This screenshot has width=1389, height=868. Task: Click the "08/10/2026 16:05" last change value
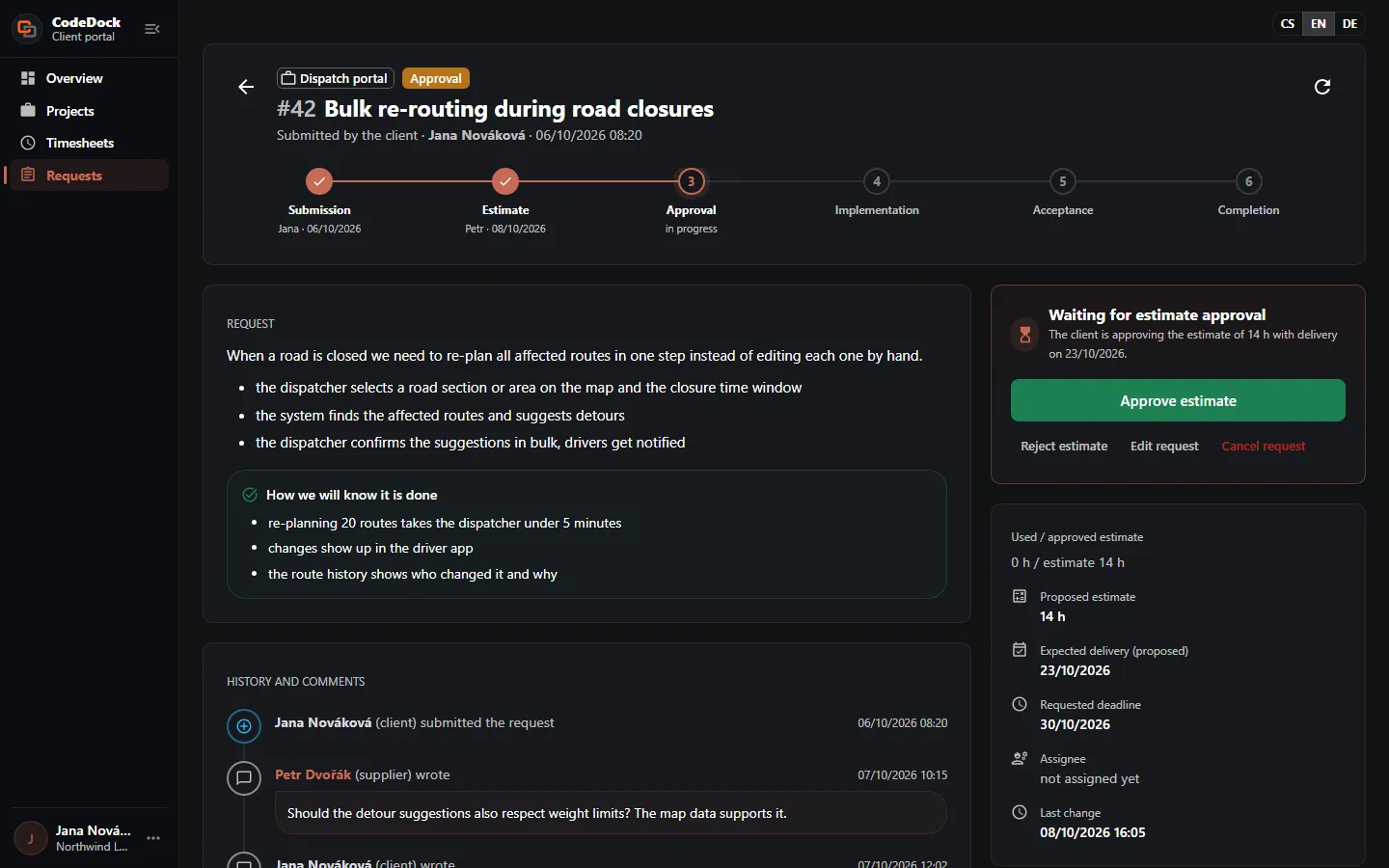coord(1093,832)
